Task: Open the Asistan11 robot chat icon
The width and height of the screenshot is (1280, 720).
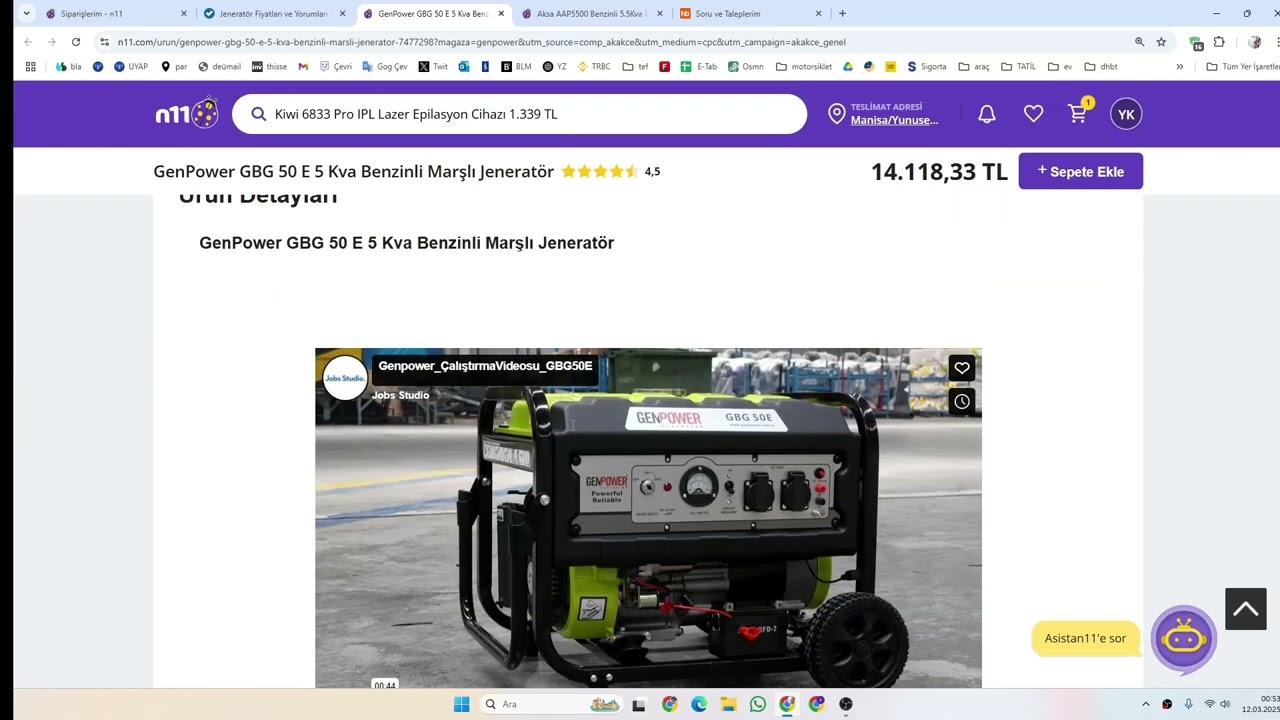Action: (x=1184, y=638)
